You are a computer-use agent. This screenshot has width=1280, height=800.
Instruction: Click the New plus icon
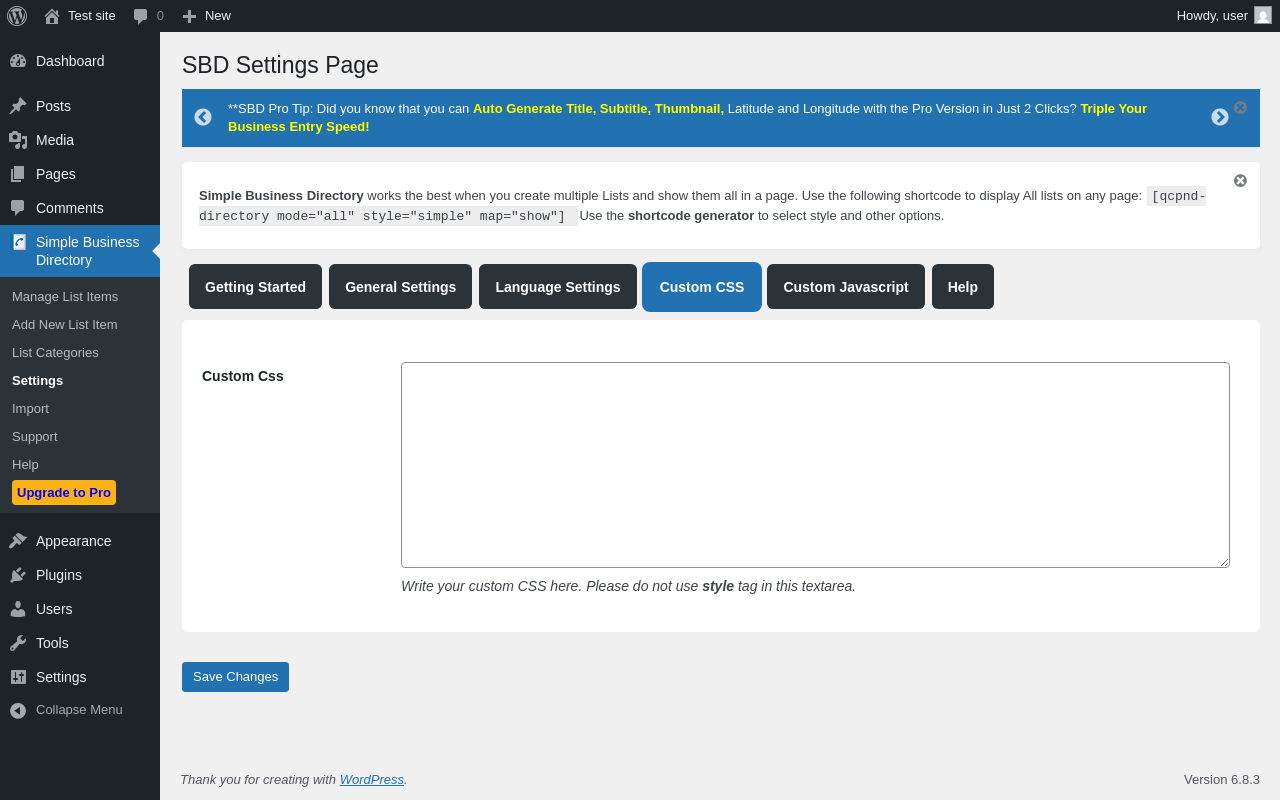point(189,16)
